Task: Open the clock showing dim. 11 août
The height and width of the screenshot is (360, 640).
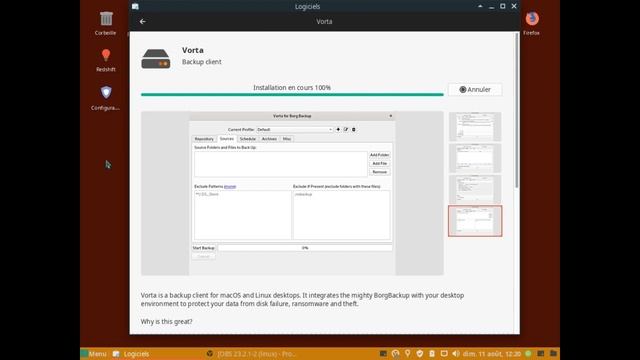Action: pyautogui.click(x=492, y=354)
